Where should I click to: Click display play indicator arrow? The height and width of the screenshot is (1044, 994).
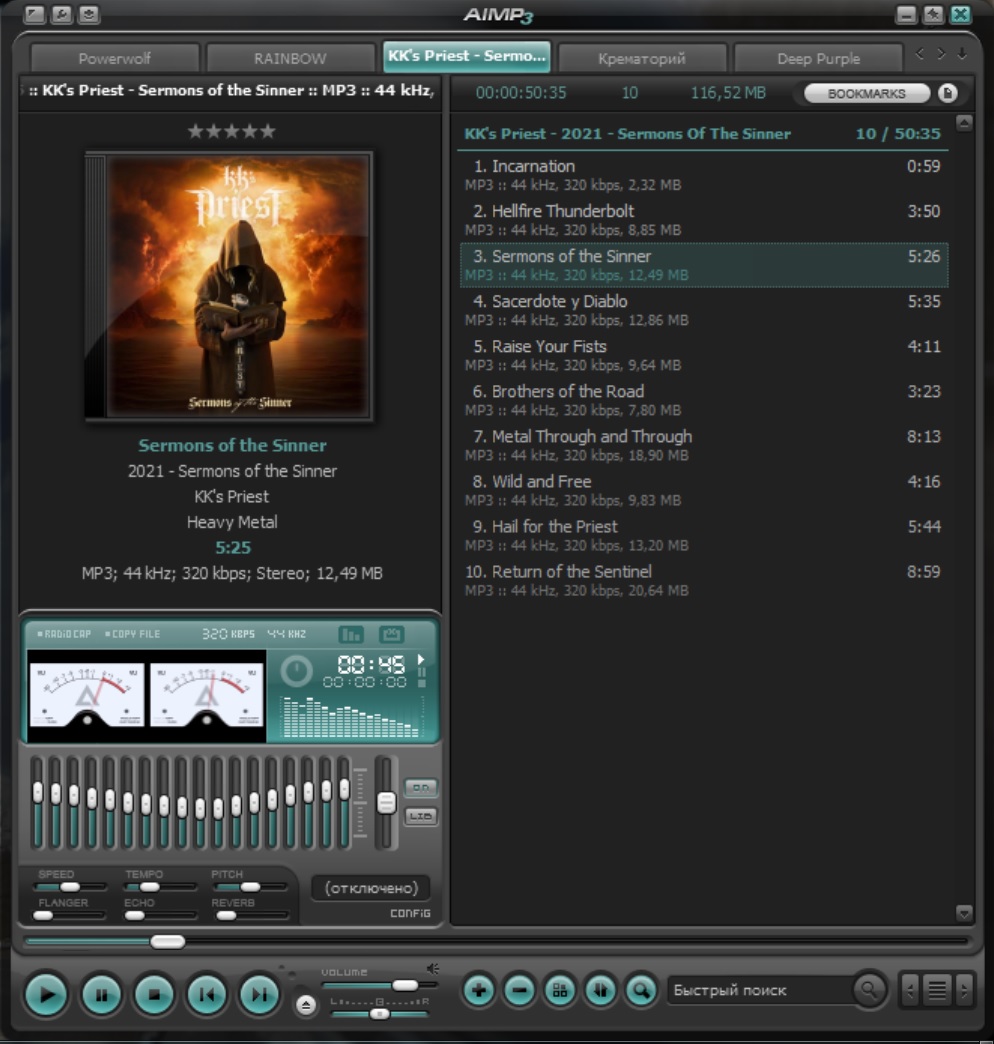click(421, 659)
